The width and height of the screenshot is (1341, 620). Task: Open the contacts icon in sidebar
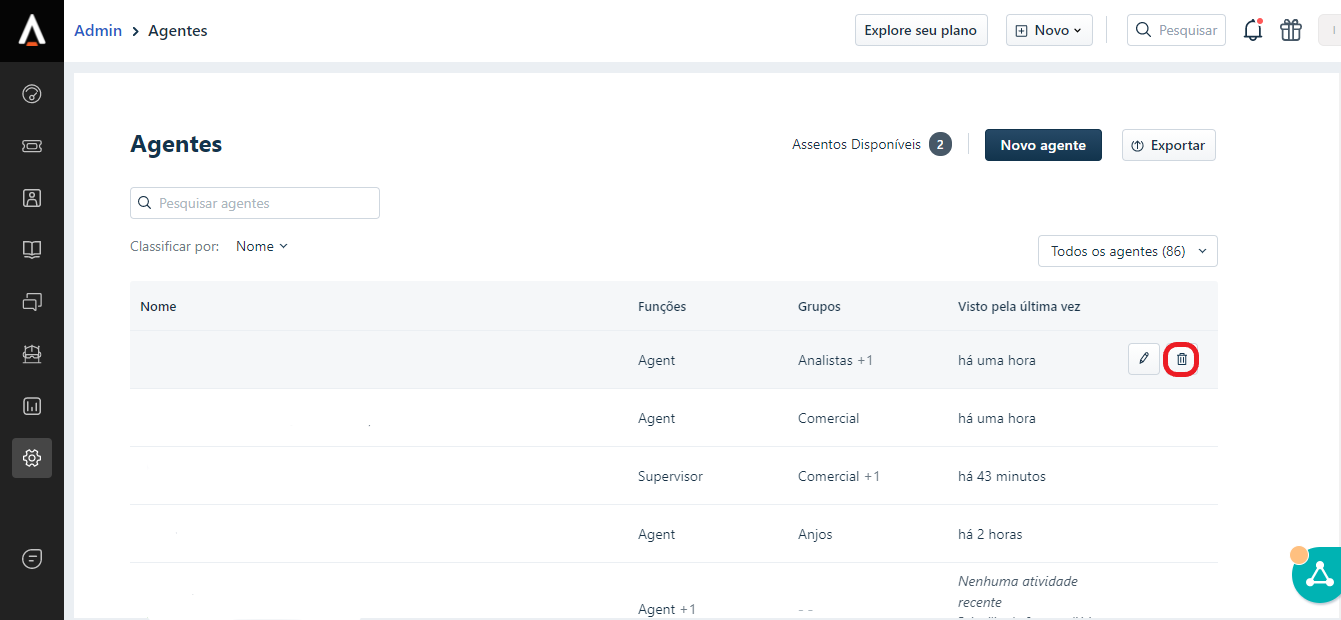[x=32, y=198]
